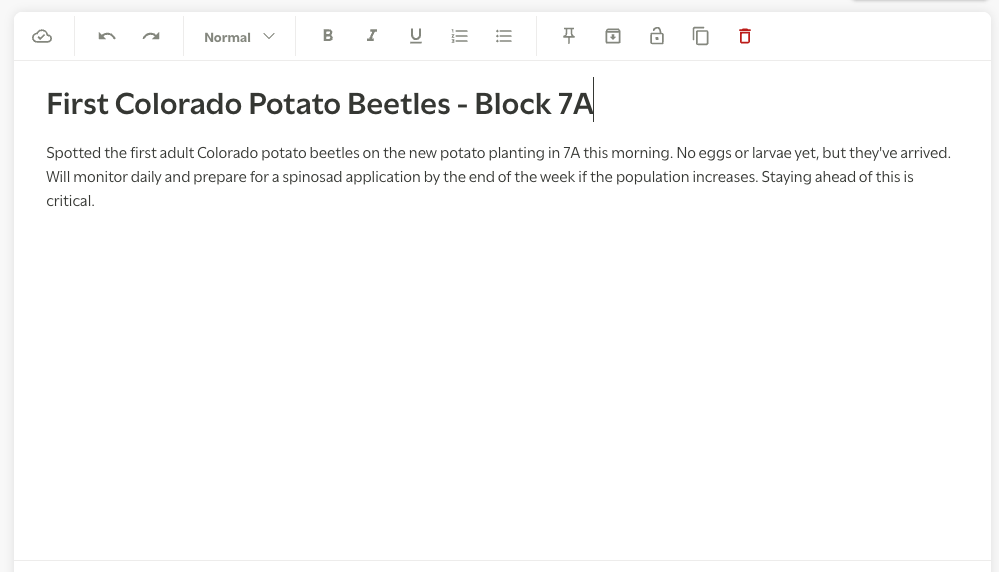Archive the note with the box icon
The height and width of the screenshot is (572, 999).
(613, 36)
